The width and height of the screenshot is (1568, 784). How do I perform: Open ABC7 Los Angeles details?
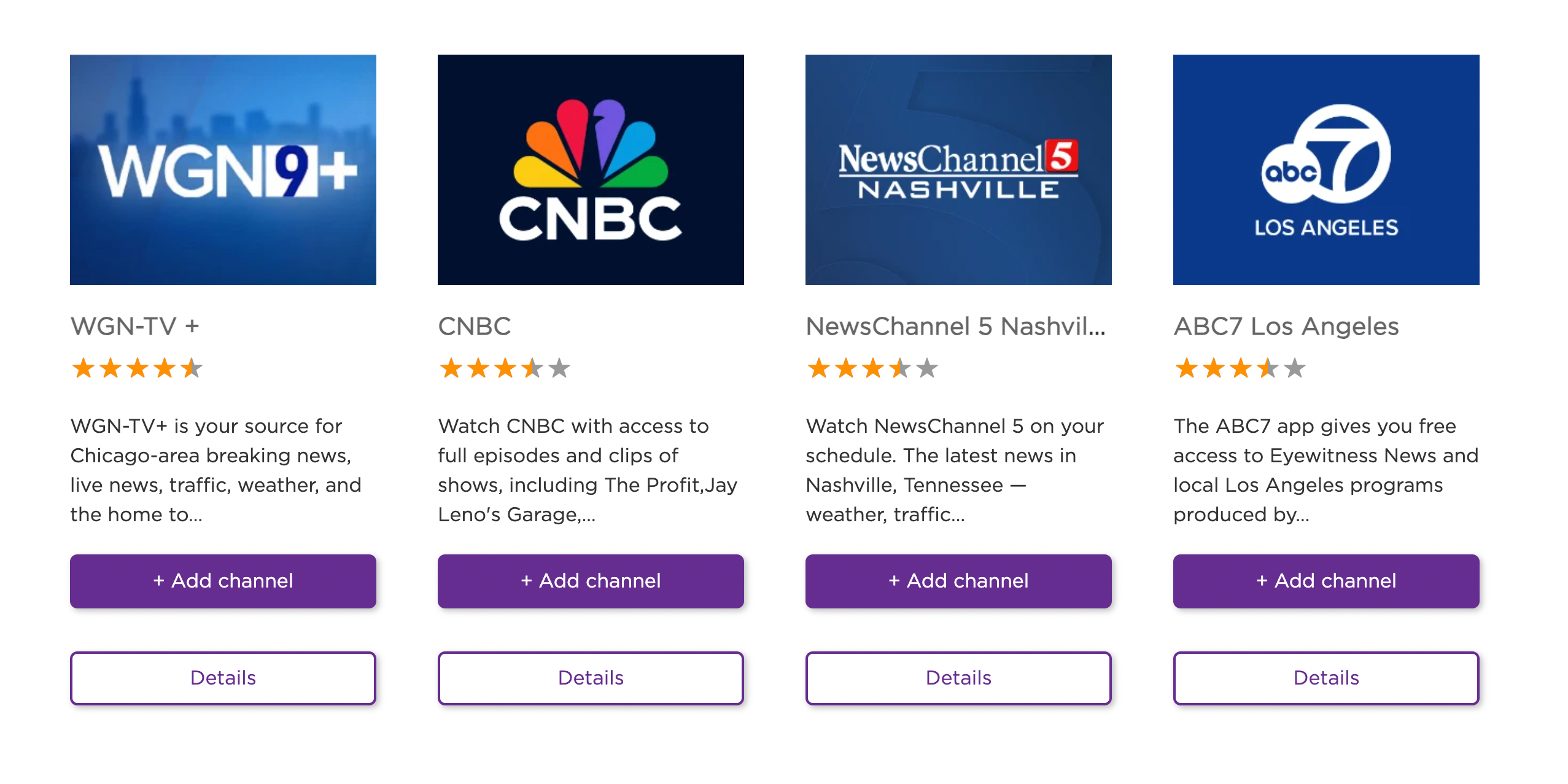pos(1326,678)
